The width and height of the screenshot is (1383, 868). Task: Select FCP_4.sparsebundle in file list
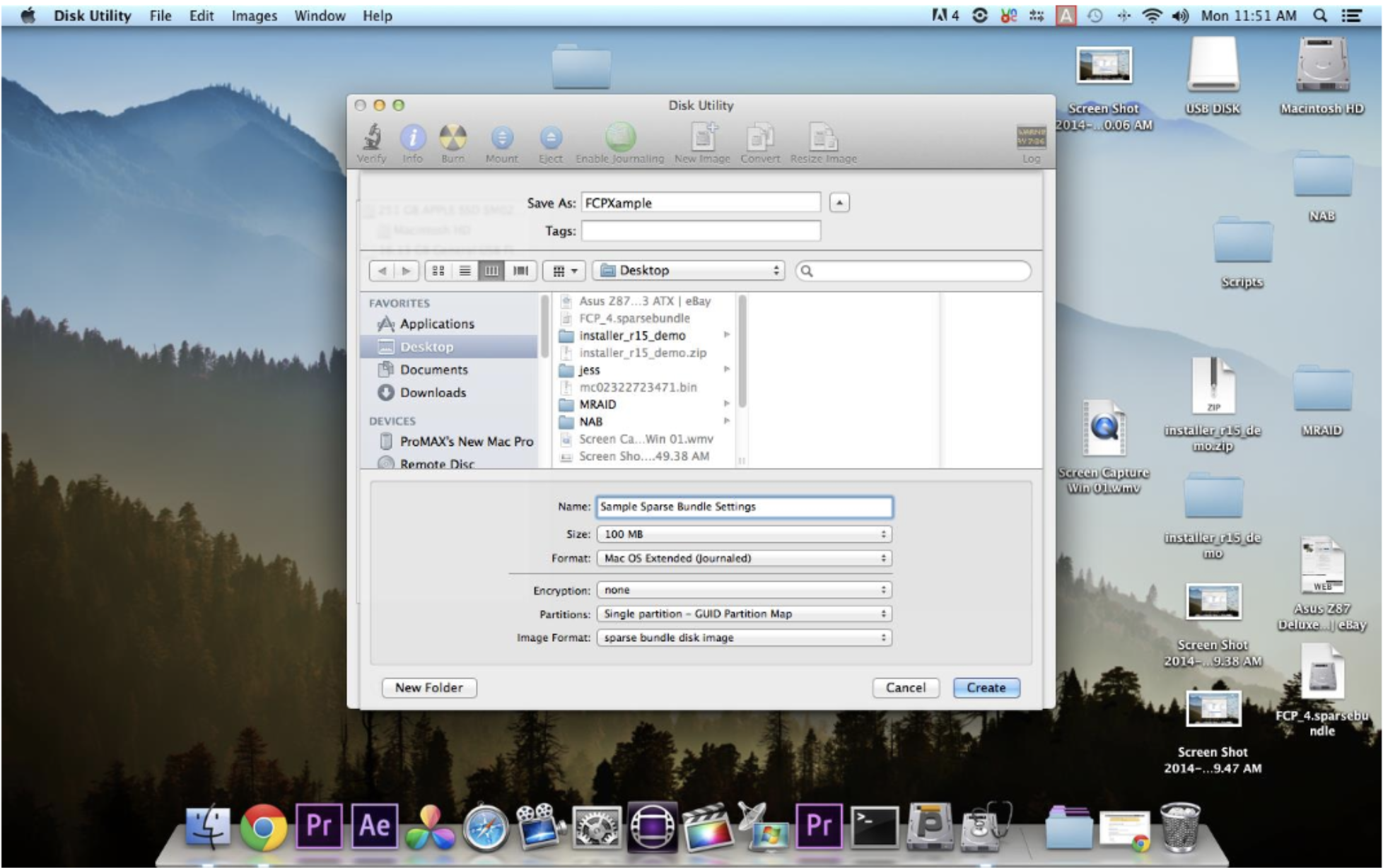click(643, 318)
